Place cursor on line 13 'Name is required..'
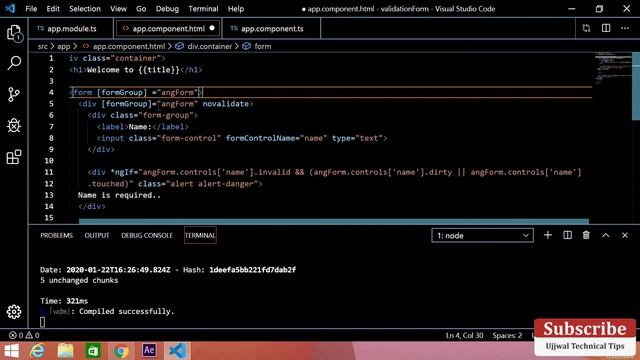This screenshot has height=360, width=640. [119, 195]
